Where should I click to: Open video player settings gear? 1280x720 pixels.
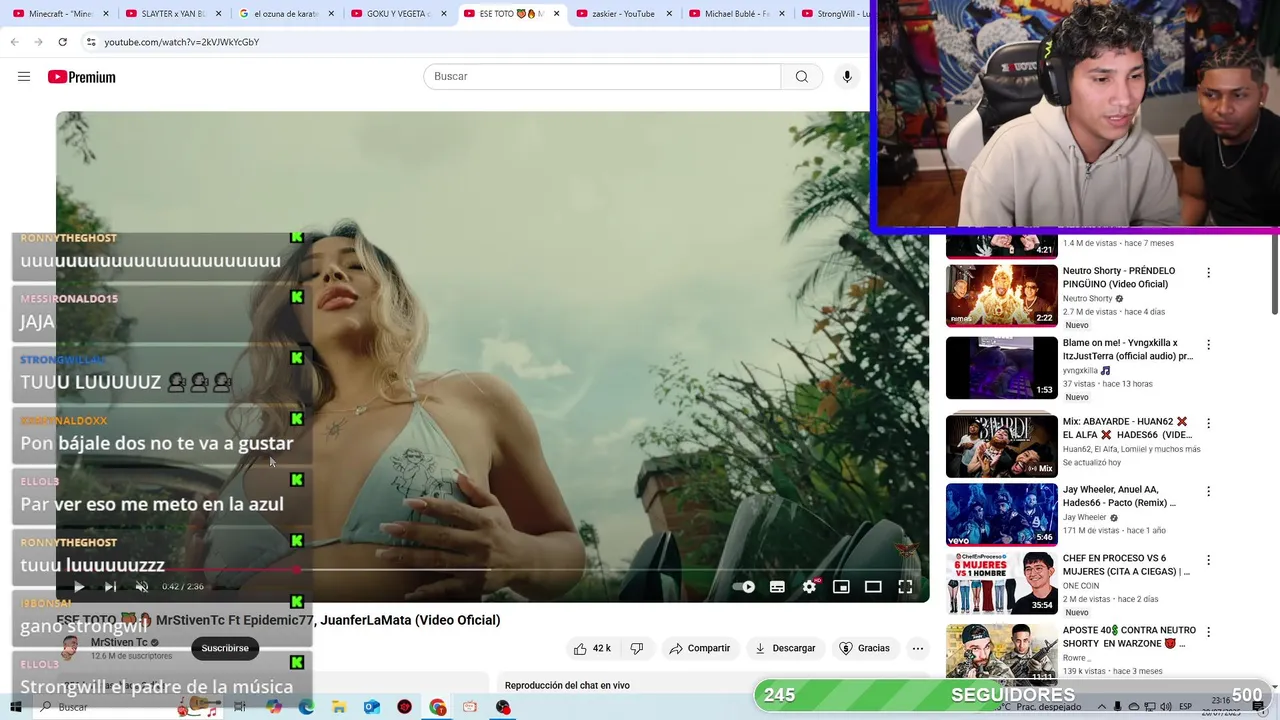point(809,587)
